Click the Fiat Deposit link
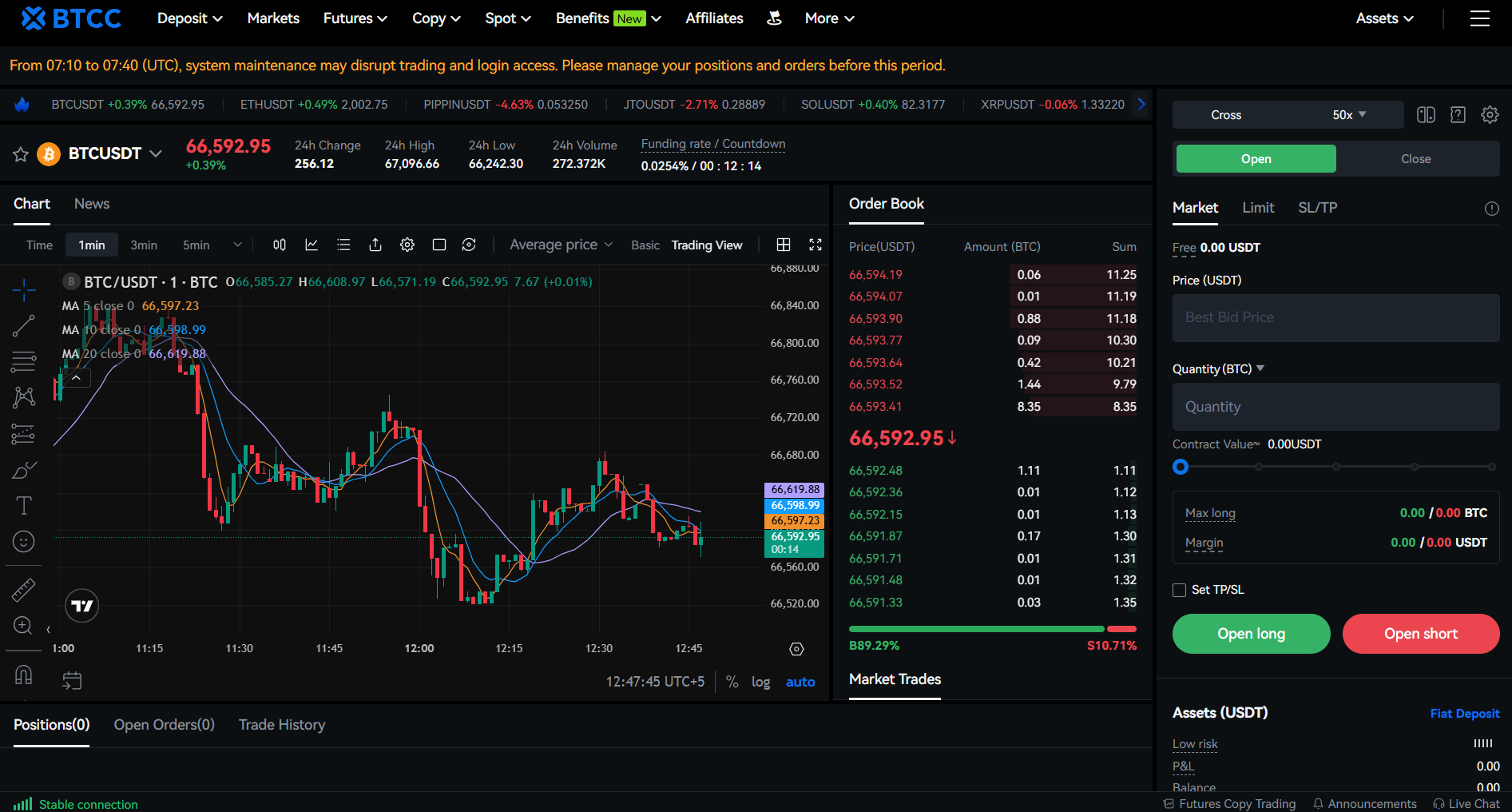Image resolution: width=1512 pixels, height=812 pixels. coord(1465,714)
